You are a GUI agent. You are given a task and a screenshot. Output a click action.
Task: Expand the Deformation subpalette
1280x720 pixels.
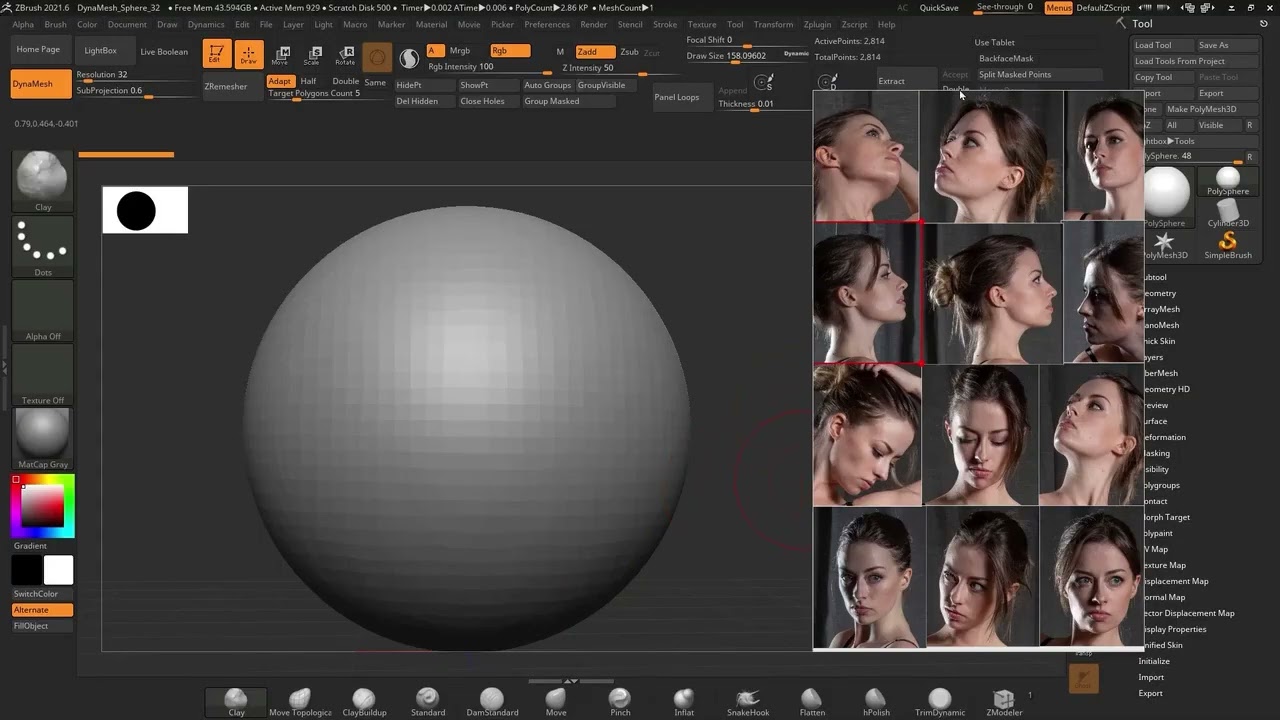click(1164, 437)
